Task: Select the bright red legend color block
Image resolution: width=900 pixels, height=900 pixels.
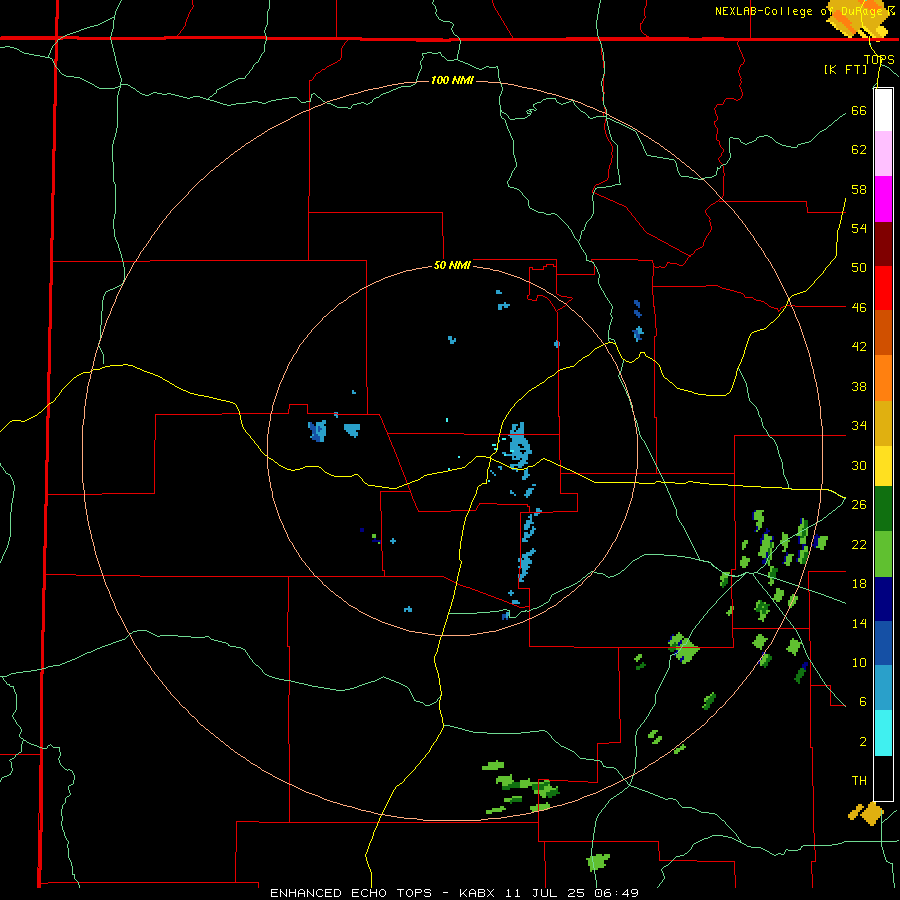Action: point(883,288)
